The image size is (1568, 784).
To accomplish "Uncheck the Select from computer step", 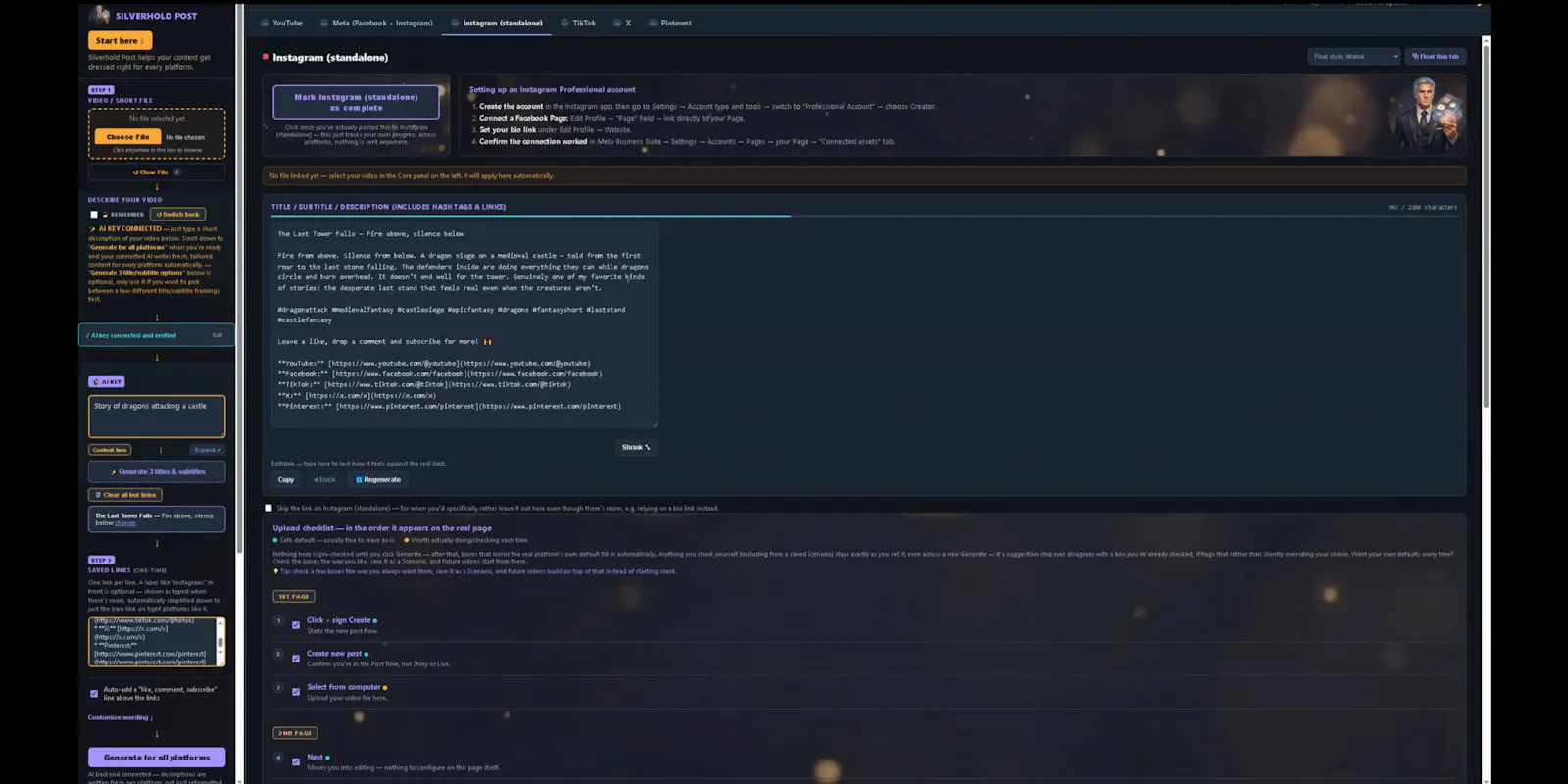I will (x=296, y=692).
